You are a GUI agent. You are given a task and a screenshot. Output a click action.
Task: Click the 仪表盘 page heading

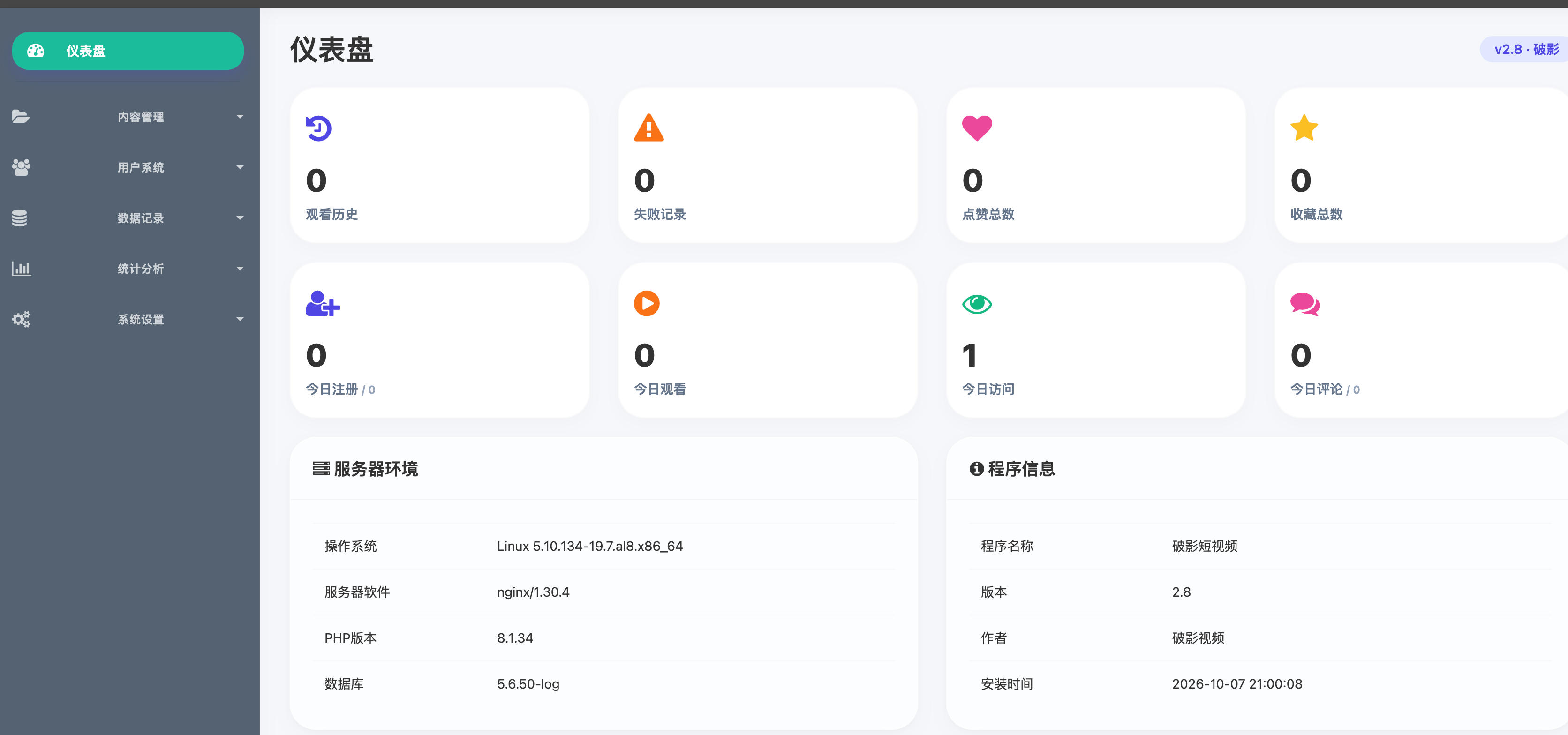pos(332,49)
